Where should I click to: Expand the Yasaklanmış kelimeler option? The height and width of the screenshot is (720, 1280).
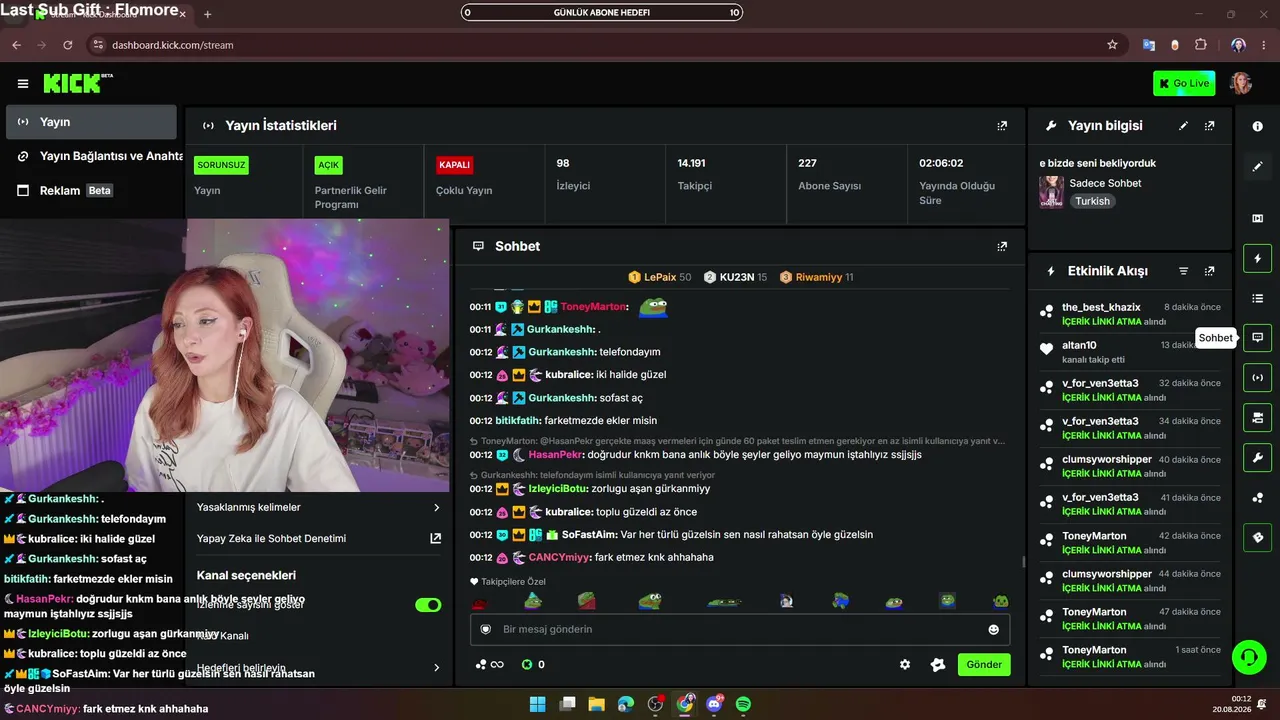[318, 508]
